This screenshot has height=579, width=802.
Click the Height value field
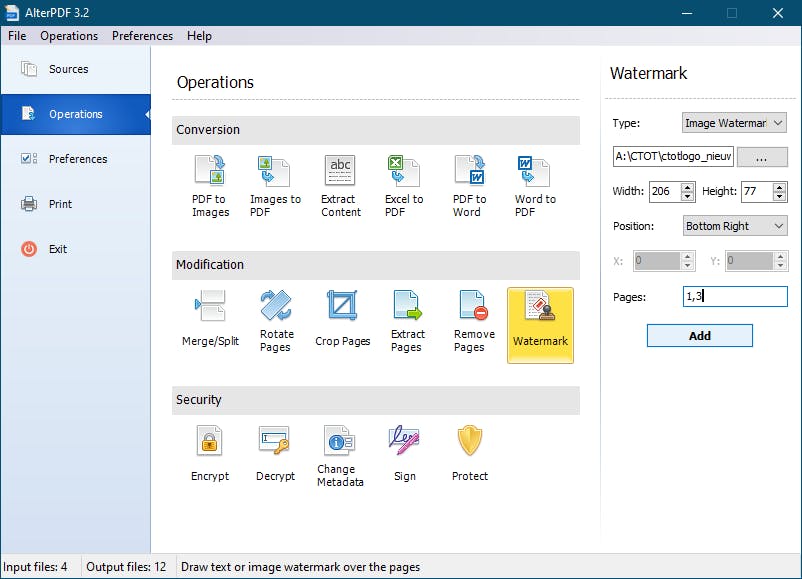click(x=757, y=191)
